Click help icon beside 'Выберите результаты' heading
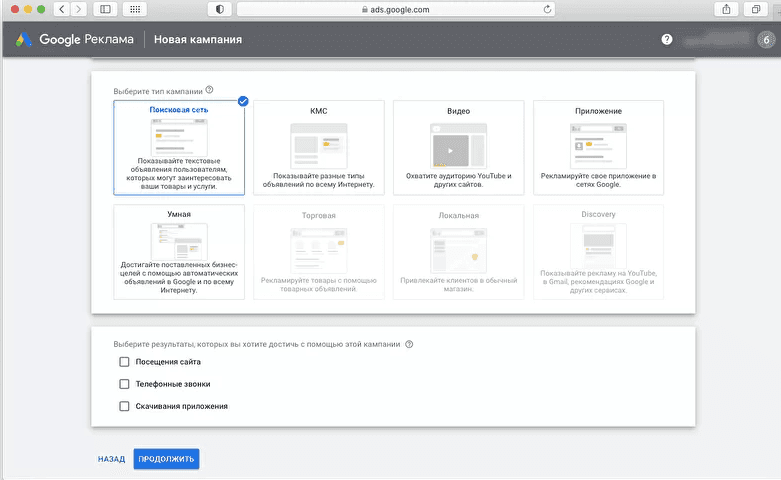 click(x=409, y=344)
